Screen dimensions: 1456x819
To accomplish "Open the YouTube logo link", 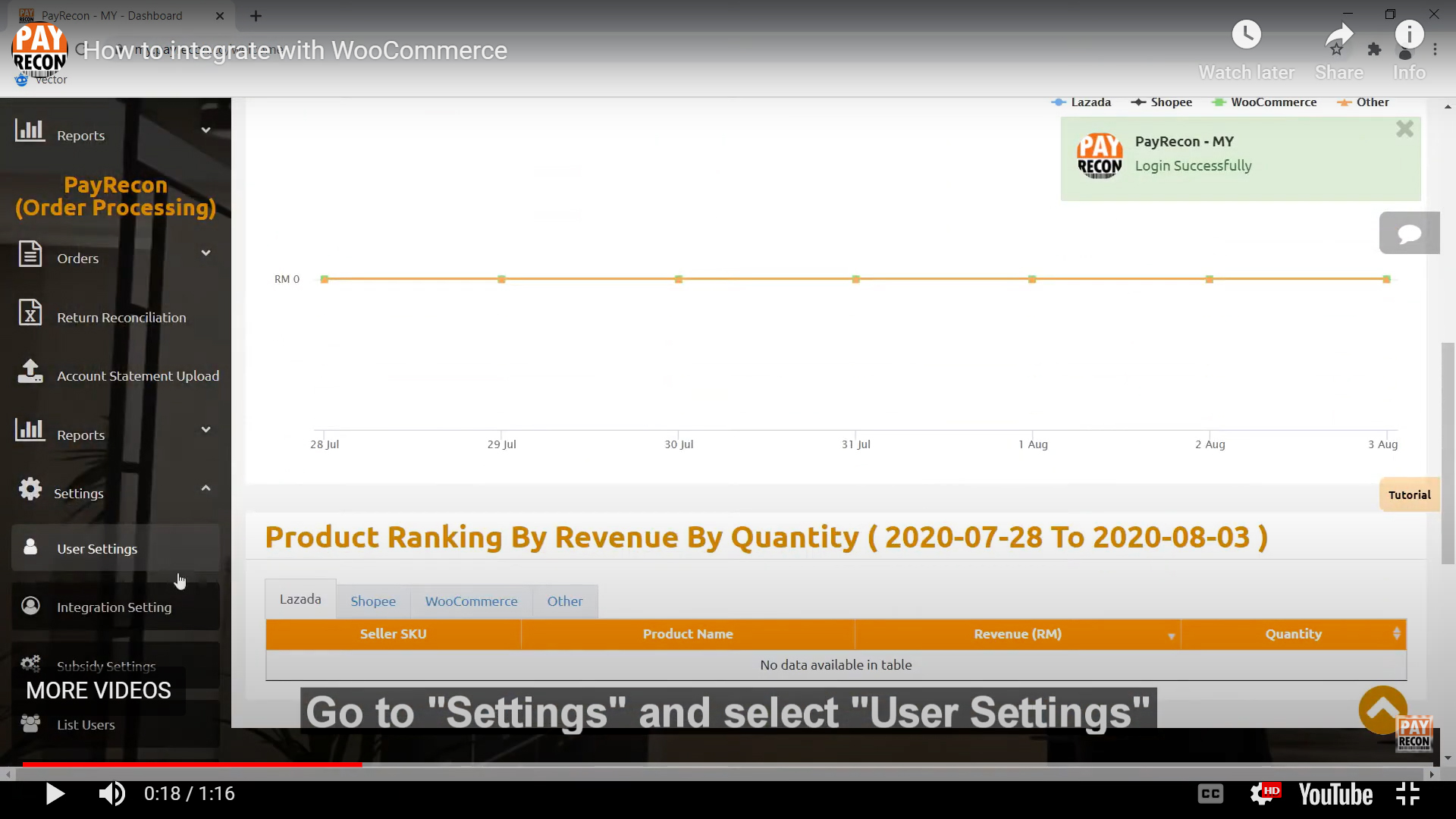I will (x=1335, y=794).
